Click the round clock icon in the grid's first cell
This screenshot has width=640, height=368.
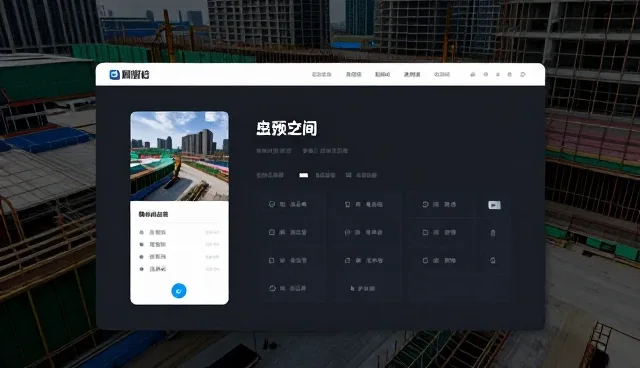[272, 204]
